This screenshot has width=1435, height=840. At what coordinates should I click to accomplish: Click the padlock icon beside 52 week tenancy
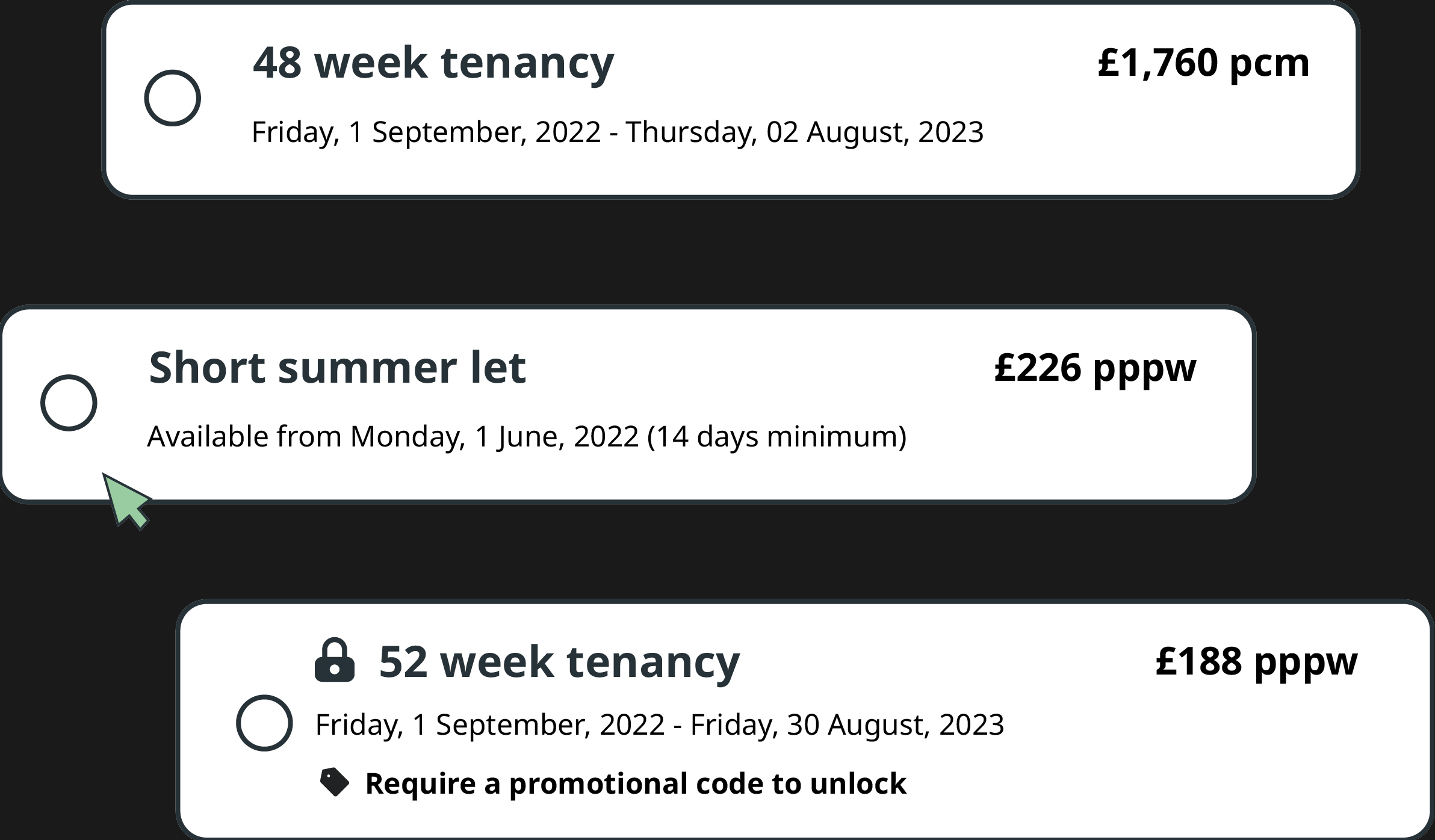(x=335, y=660)
